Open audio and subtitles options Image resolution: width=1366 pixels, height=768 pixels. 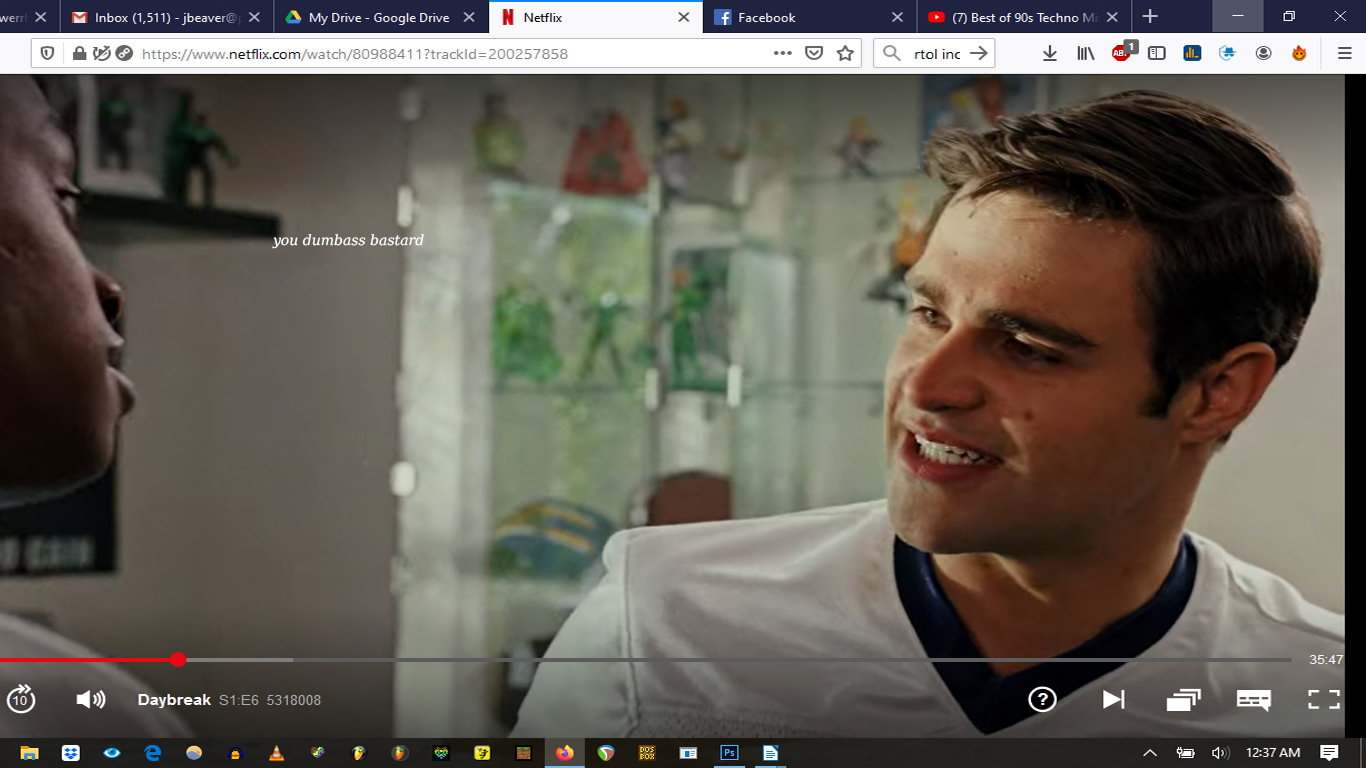pyautogui.click(x=1254, y=699)
